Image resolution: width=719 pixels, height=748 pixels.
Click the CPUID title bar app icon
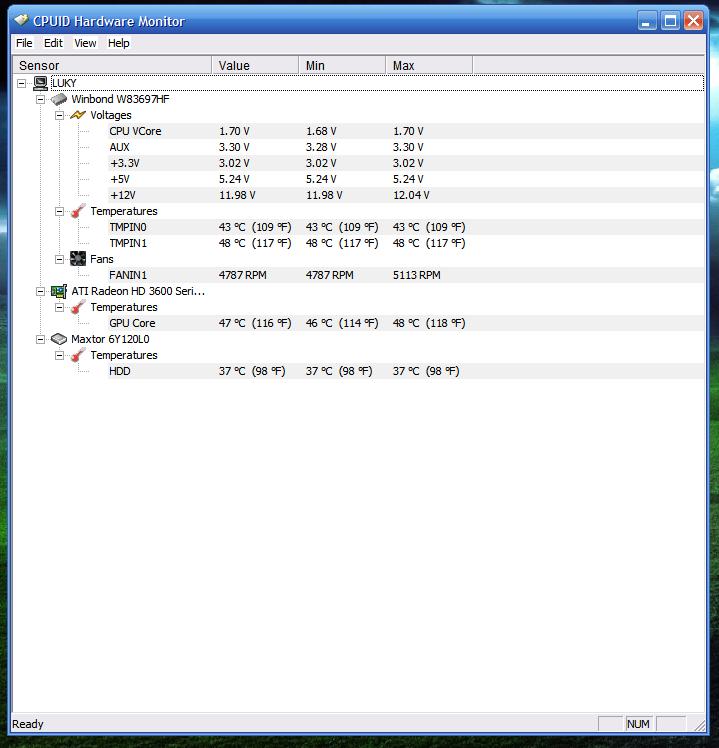21,20
